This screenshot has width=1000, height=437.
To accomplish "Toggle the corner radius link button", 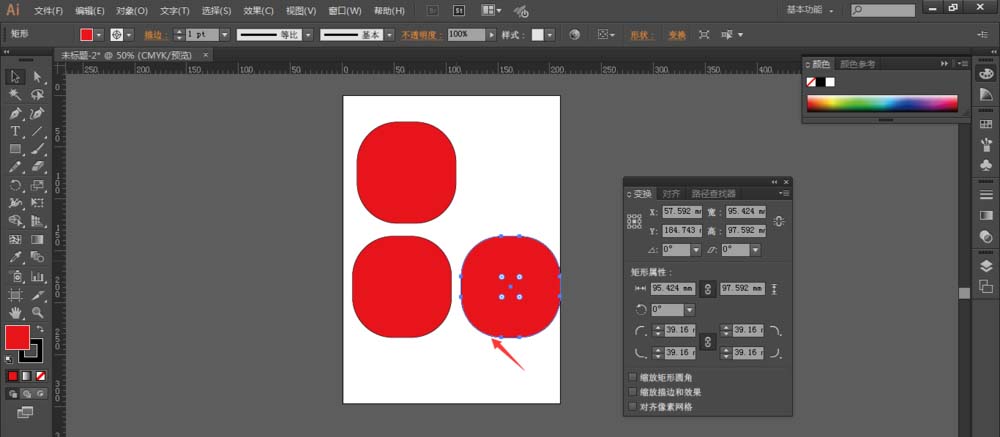I will 707,341.
